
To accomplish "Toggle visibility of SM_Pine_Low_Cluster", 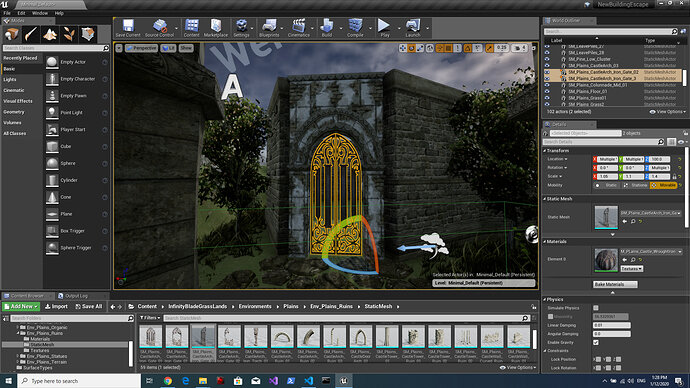I will tap(547, 59).
